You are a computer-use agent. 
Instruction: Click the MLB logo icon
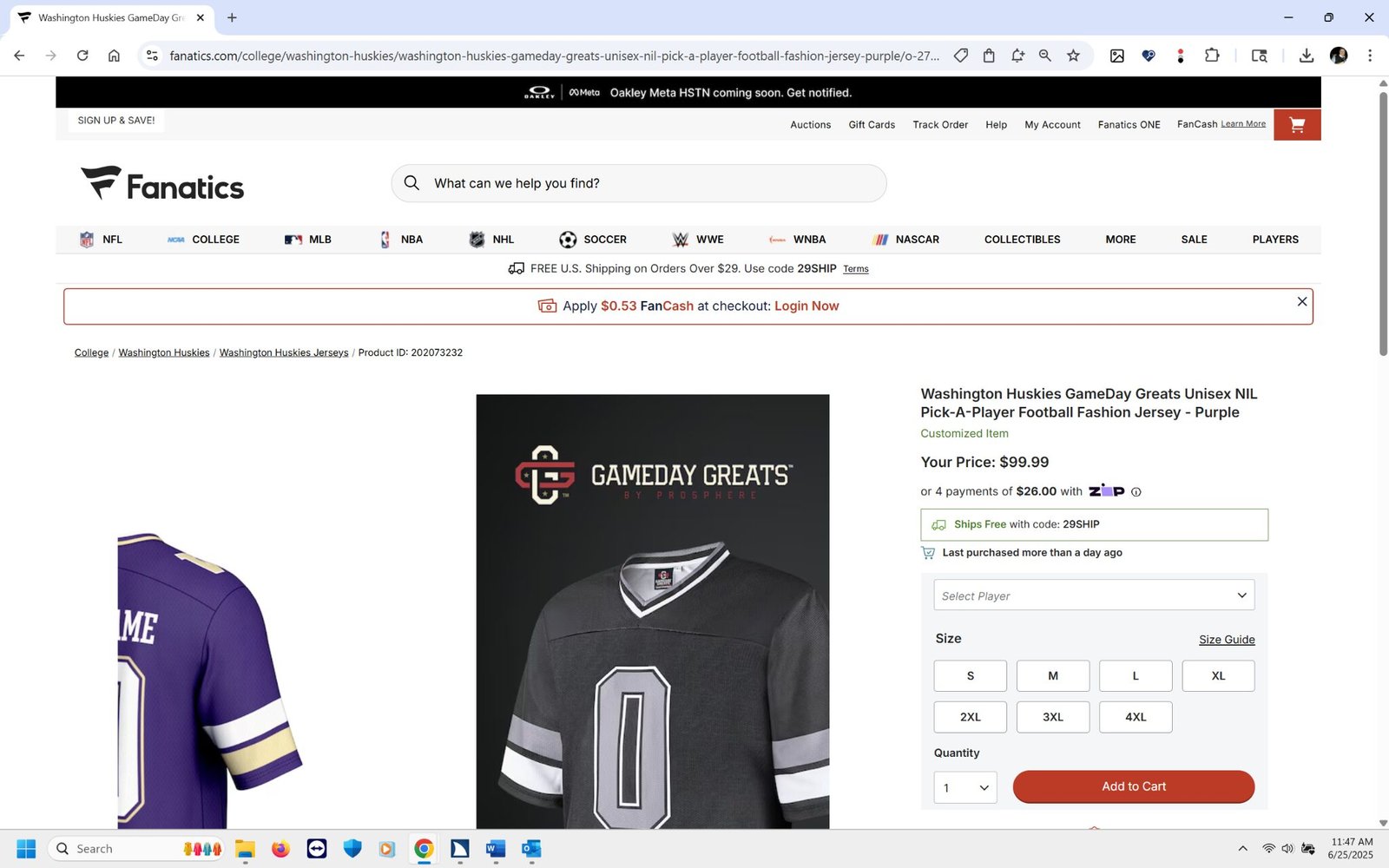pos(293,240)
